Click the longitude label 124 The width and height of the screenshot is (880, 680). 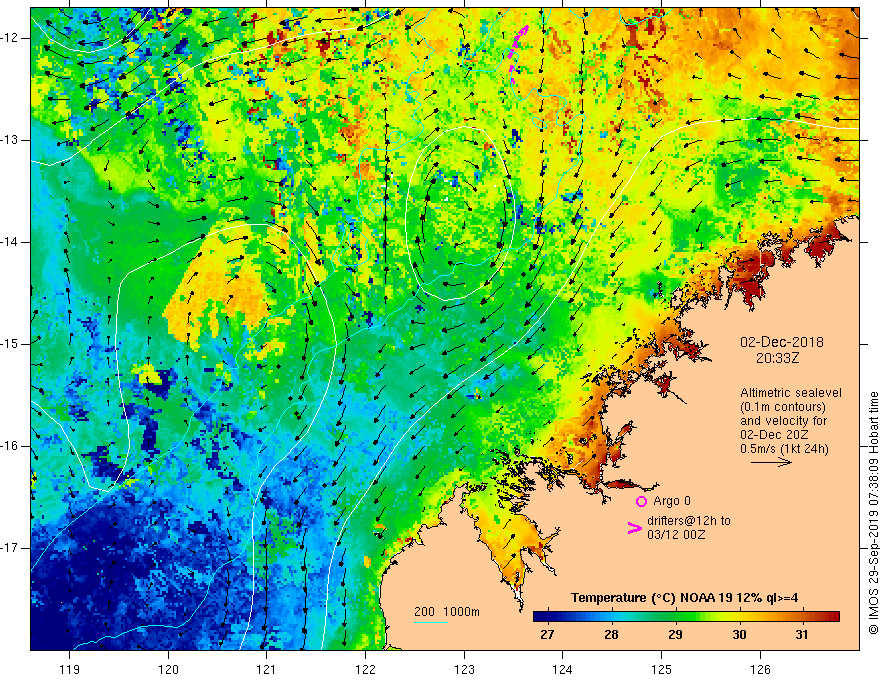pyautogui.click(x=563, y=669)
